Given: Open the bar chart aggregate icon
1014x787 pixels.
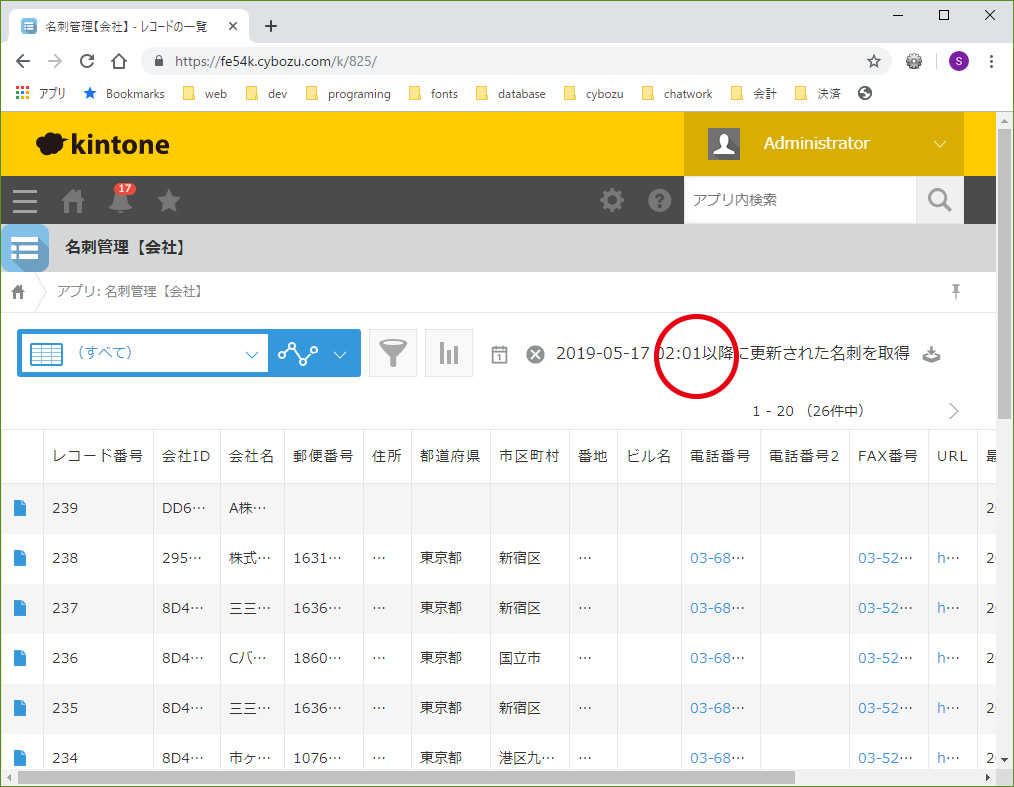Looking at the screenshot, I should pyautogui.click(x=449, y=353).
